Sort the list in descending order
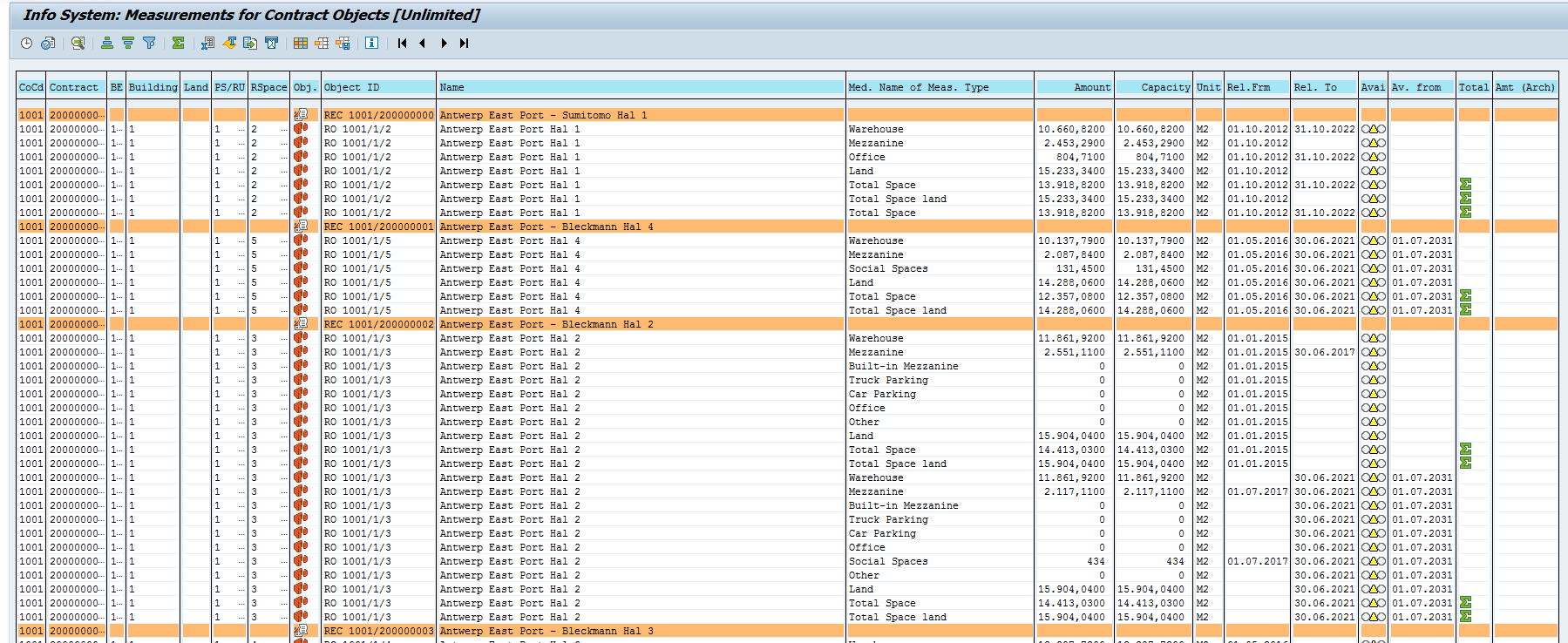 [x=128, y=43]
